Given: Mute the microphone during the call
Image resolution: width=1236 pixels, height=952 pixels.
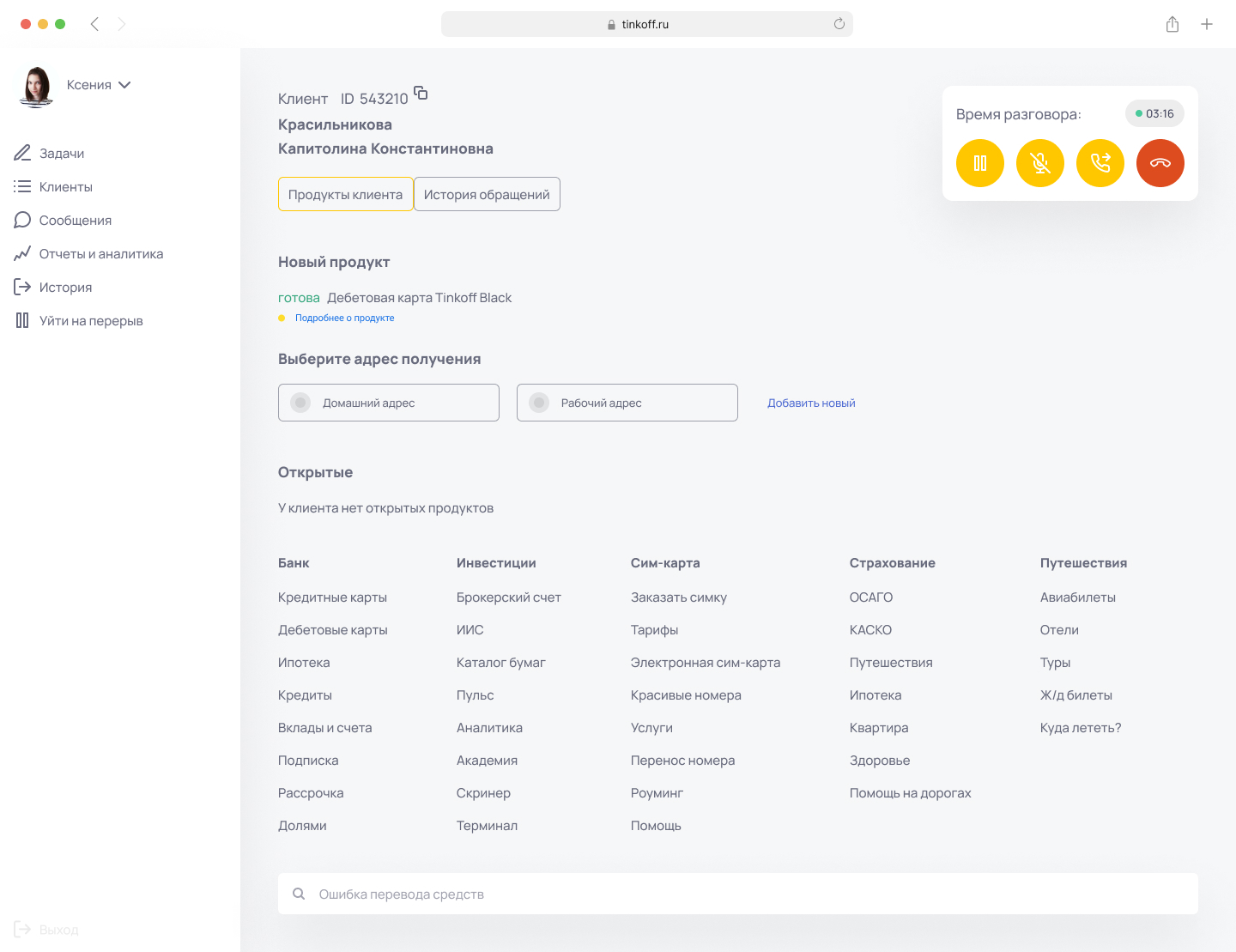Looking at the screenshot, I should click(1040, 163).
